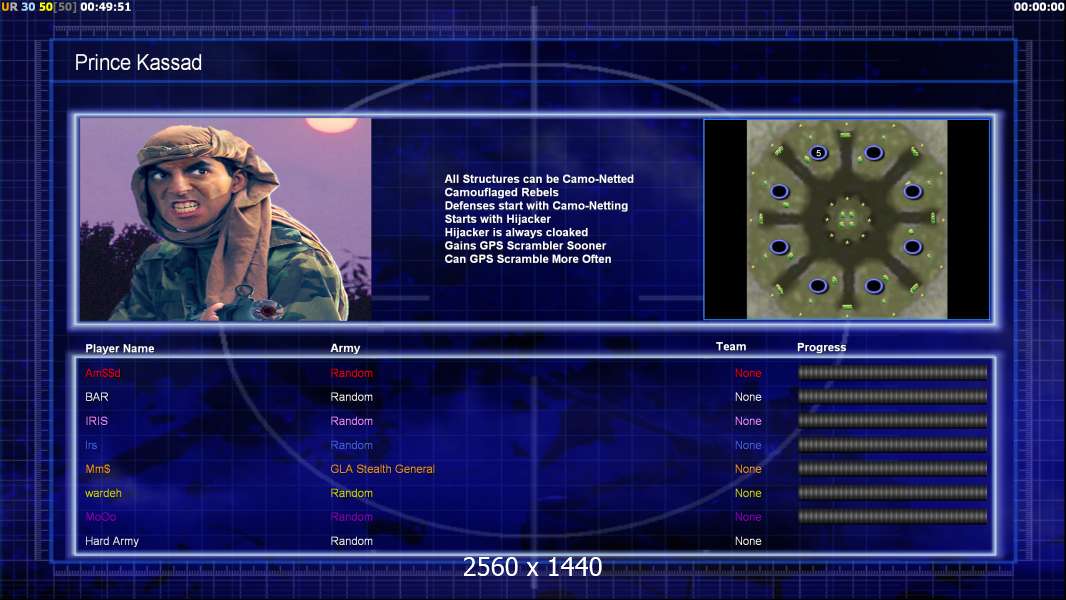The width and height of the screenshot is (1066, 600).
Task: Click the first row's loading progress bar
Action: [x=893, y=372]
